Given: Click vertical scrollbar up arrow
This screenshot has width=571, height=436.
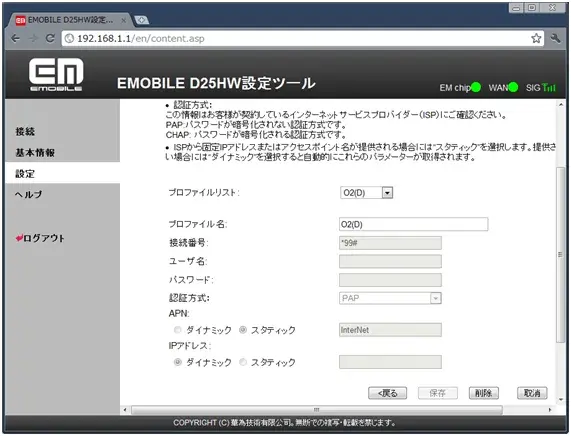Looking at the screenshot, I should (x=560, y=105).
